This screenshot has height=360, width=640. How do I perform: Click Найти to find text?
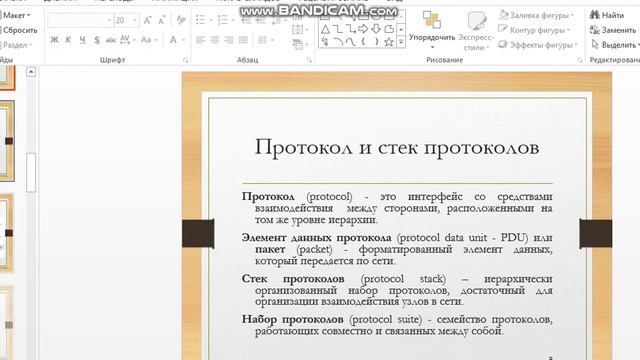coord(607,16)
